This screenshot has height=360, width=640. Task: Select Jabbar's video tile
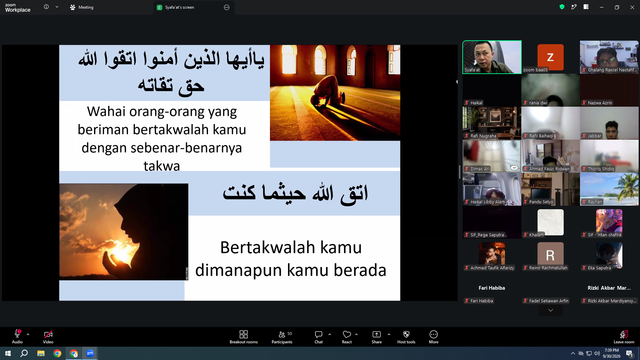click(609, 123)
